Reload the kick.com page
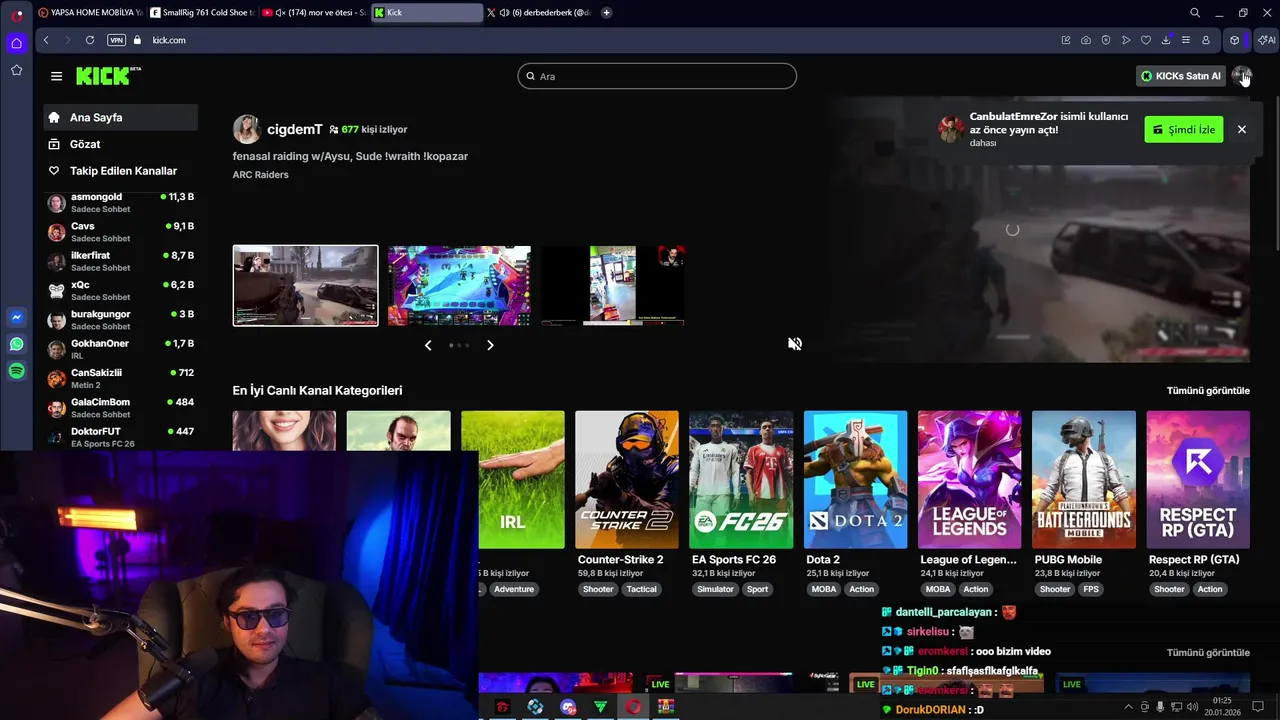This screenshot has width=1280, height=720. pyautogui.click(x=90, y=40)
